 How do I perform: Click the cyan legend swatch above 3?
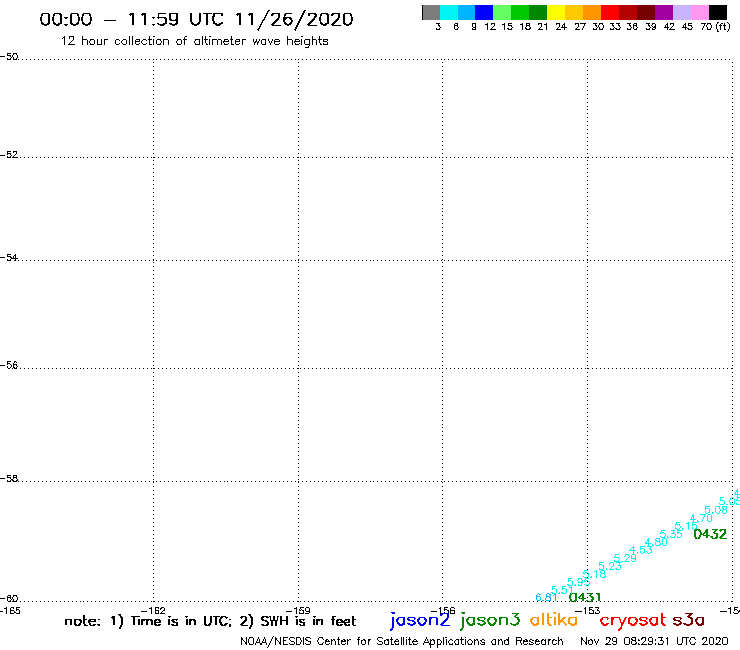point(448,12)
